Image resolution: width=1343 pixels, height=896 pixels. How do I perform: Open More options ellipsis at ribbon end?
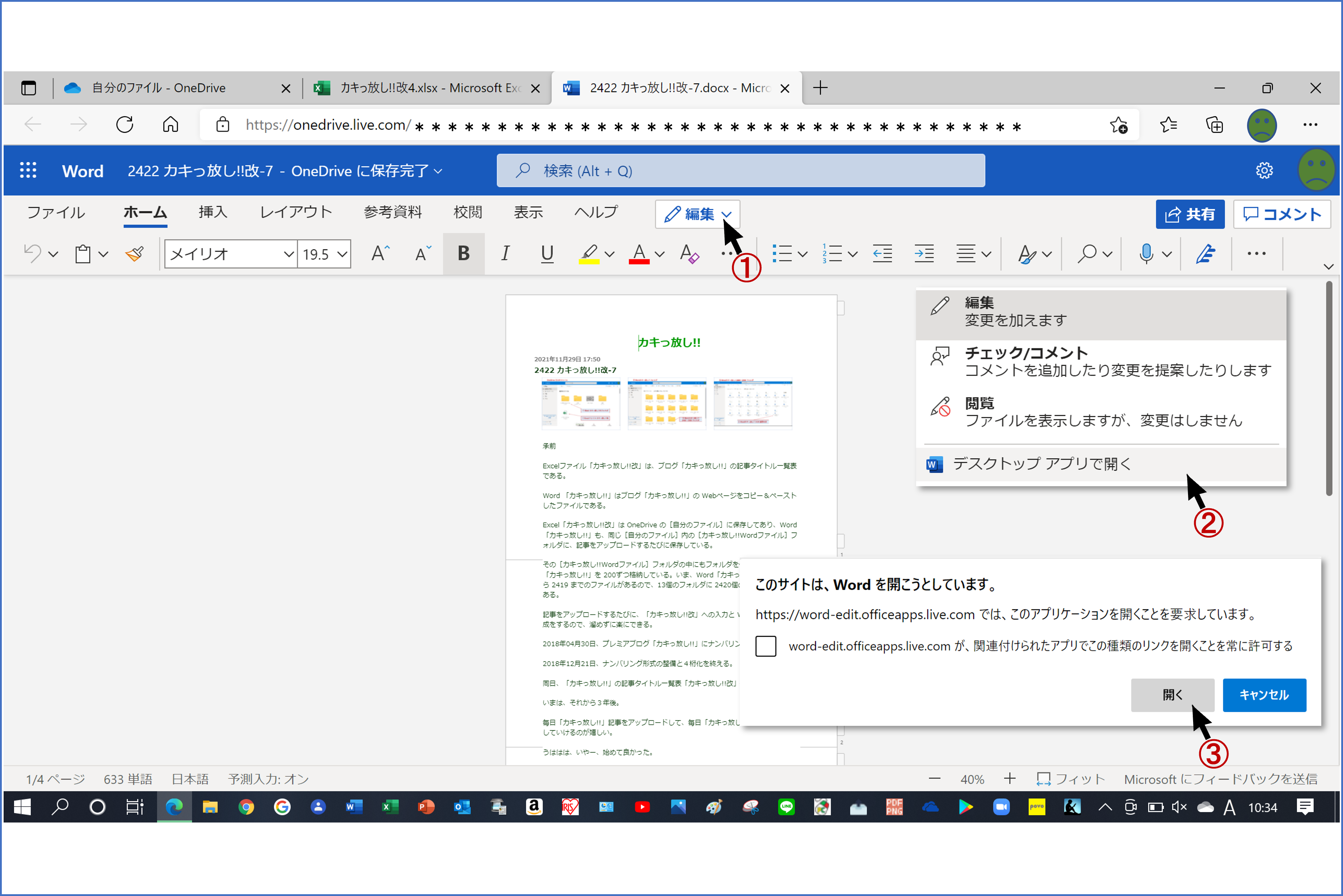(x=1256, y=253)
